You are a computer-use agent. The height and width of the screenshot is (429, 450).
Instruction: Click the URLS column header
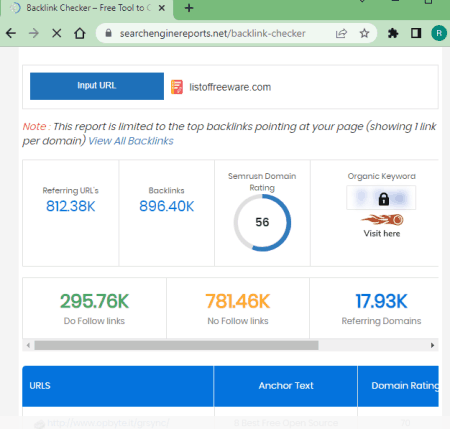pos(118,386)
